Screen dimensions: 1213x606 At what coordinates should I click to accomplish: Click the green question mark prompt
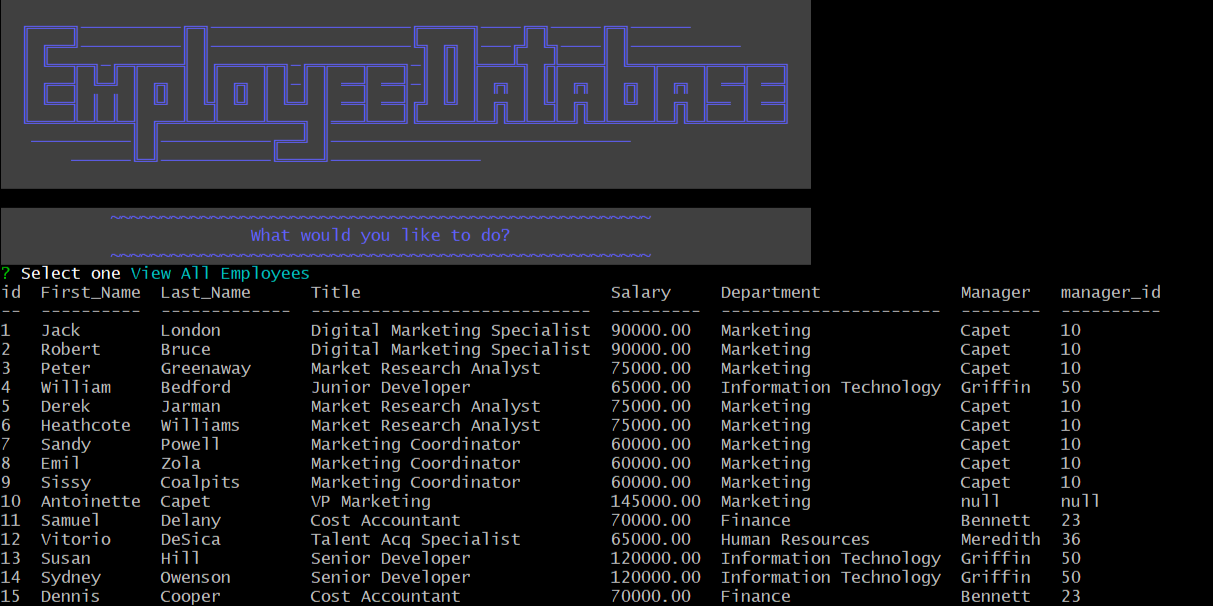(7, 272)
